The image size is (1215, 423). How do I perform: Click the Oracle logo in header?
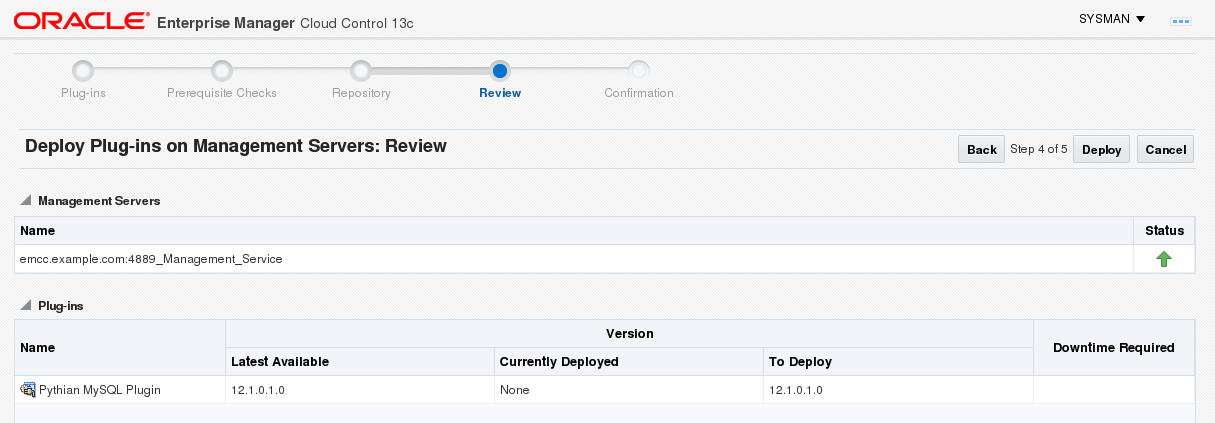click(80, 21)
